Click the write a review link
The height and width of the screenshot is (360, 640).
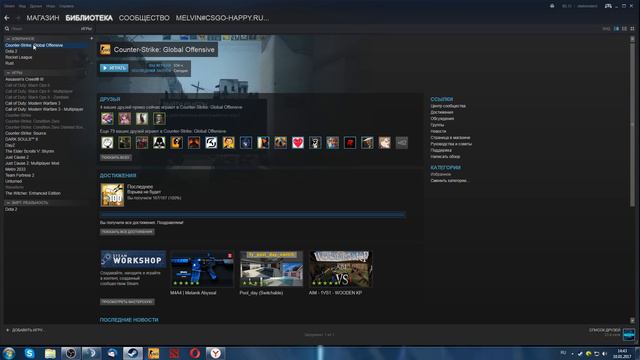[445, 157]
